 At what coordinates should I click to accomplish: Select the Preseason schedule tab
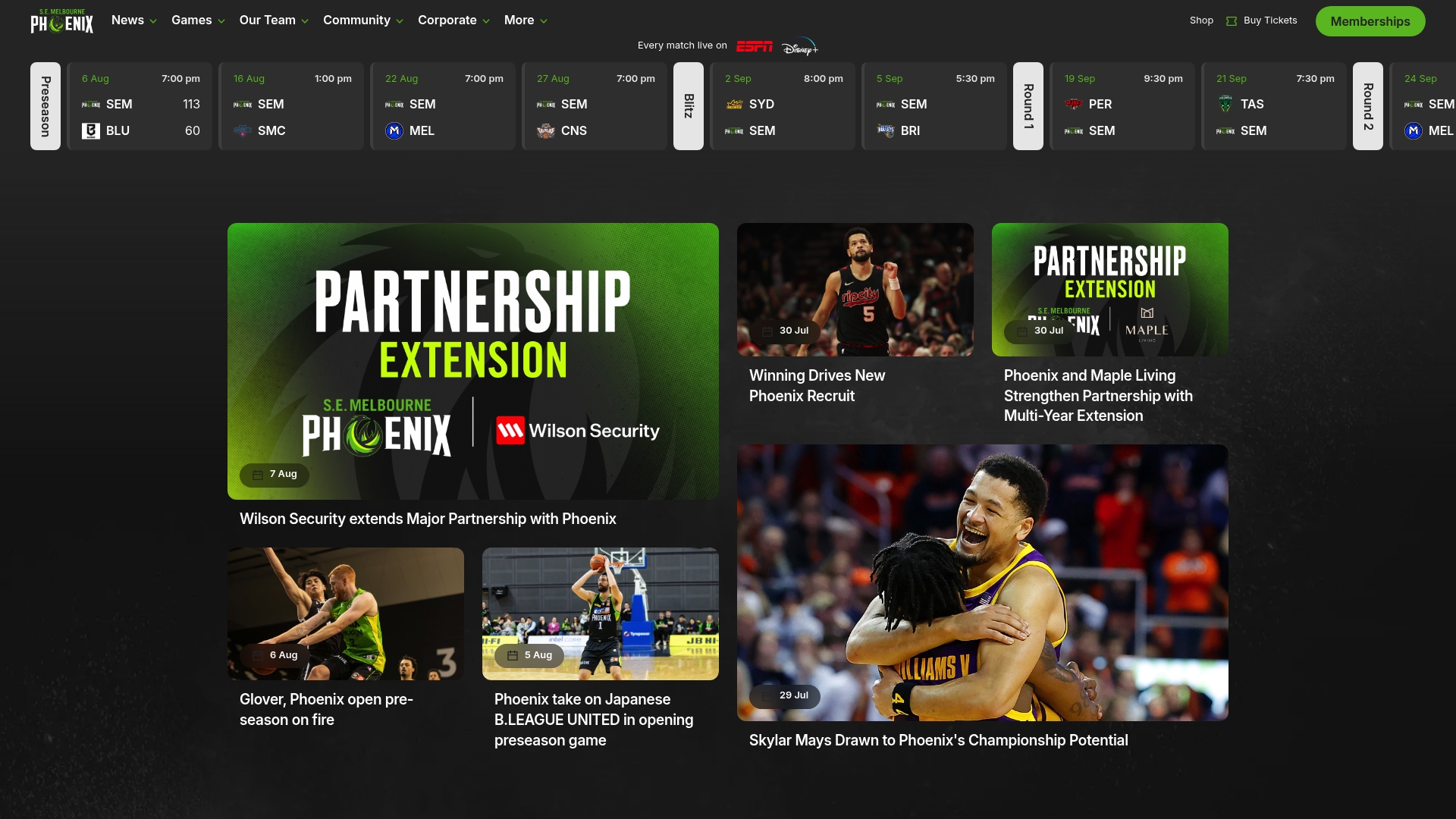[45, 106]
